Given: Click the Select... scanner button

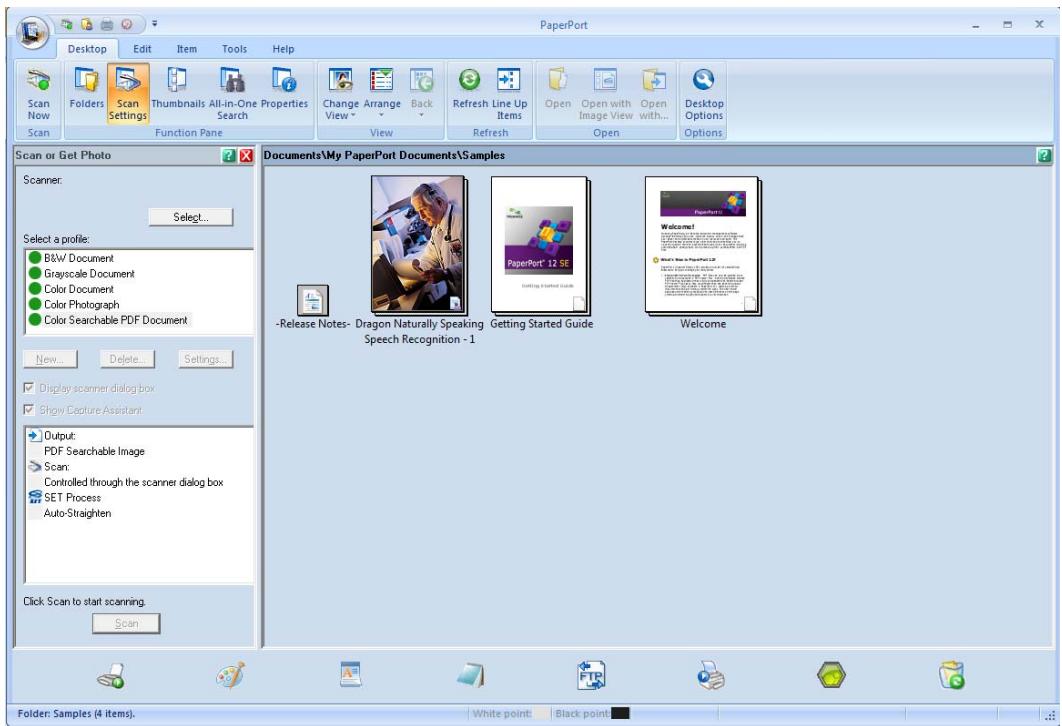Looking at the screenshot, I should coord(190,217).
